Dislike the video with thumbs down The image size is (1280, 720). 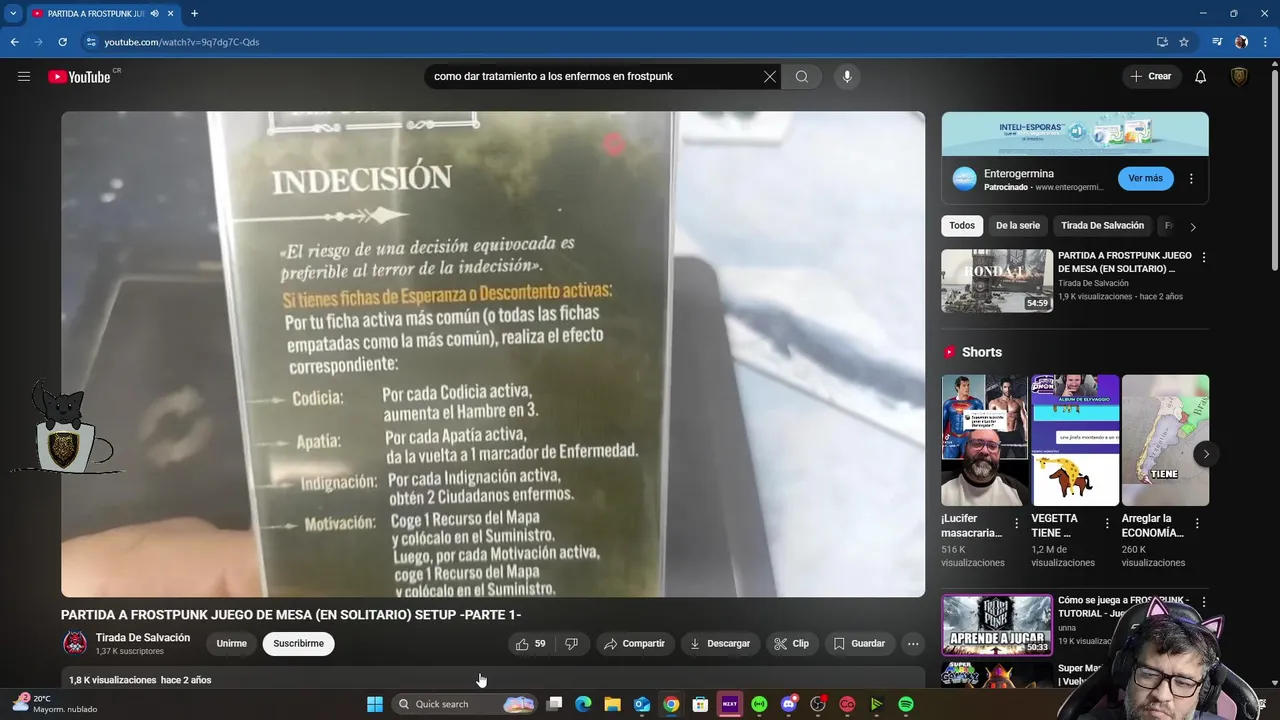572,644
